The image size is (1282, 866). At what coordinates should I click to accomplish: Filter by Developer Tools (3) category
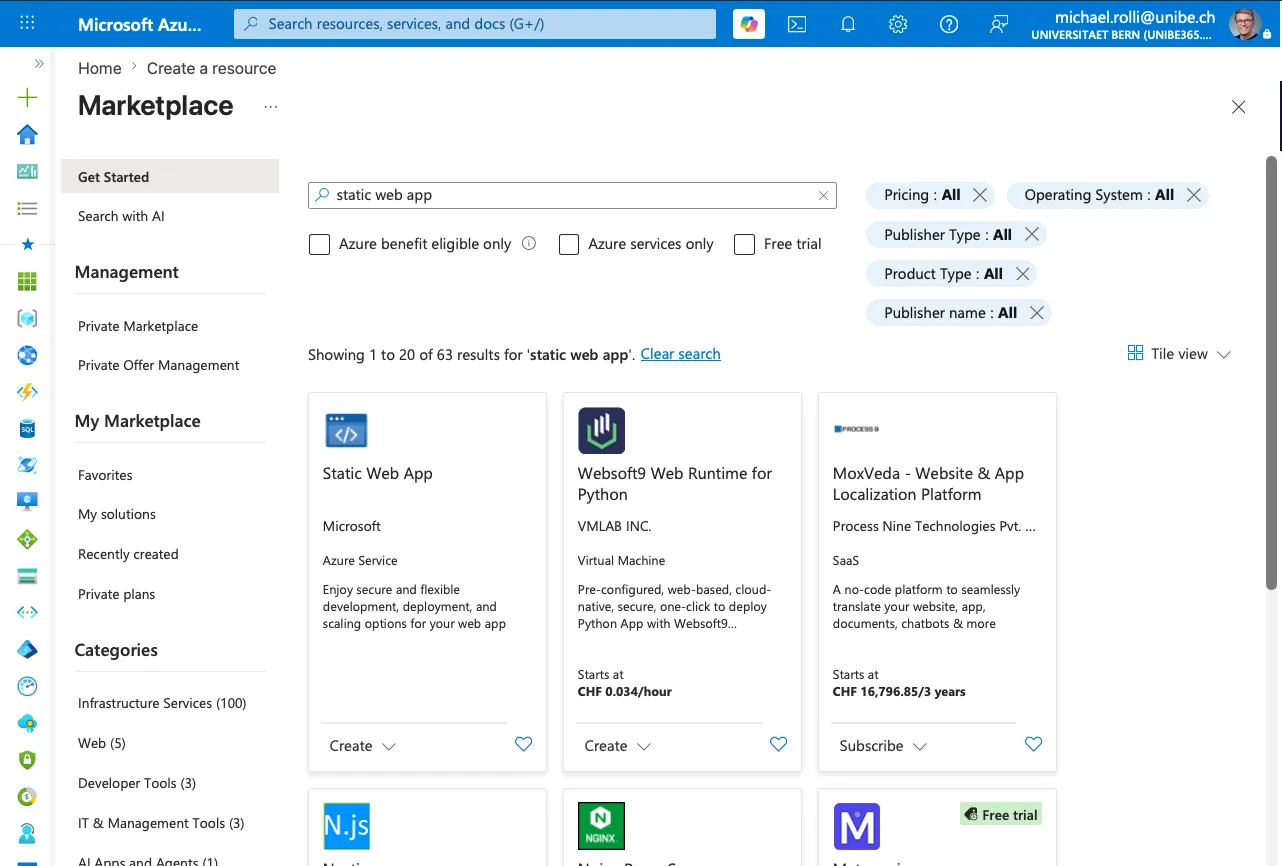pos(137,783)
